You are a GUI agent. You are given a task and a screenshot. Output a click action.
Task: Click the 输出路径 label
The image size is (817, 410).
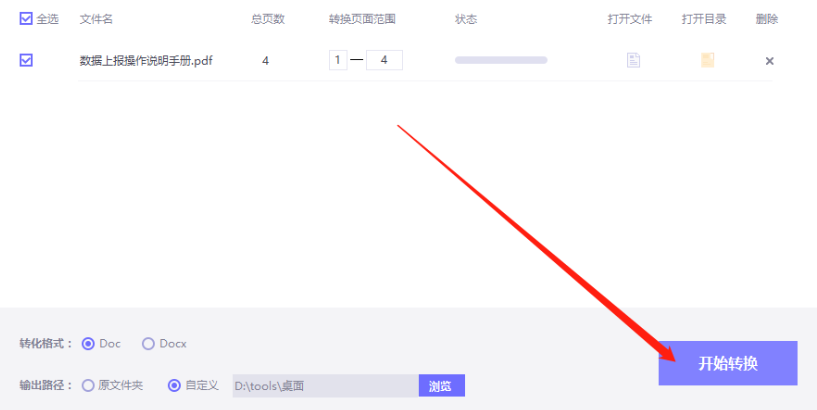click(46, 386)
